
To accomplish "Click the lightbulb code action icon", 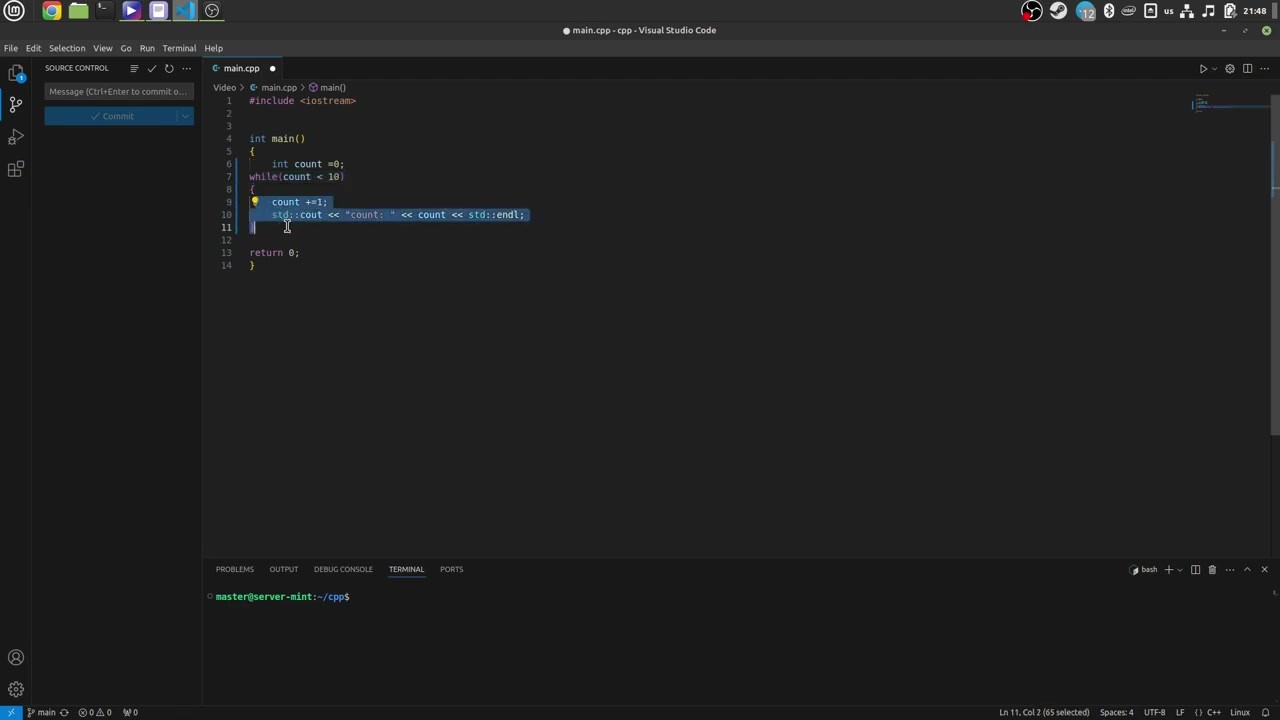I will tap(255, 202).
